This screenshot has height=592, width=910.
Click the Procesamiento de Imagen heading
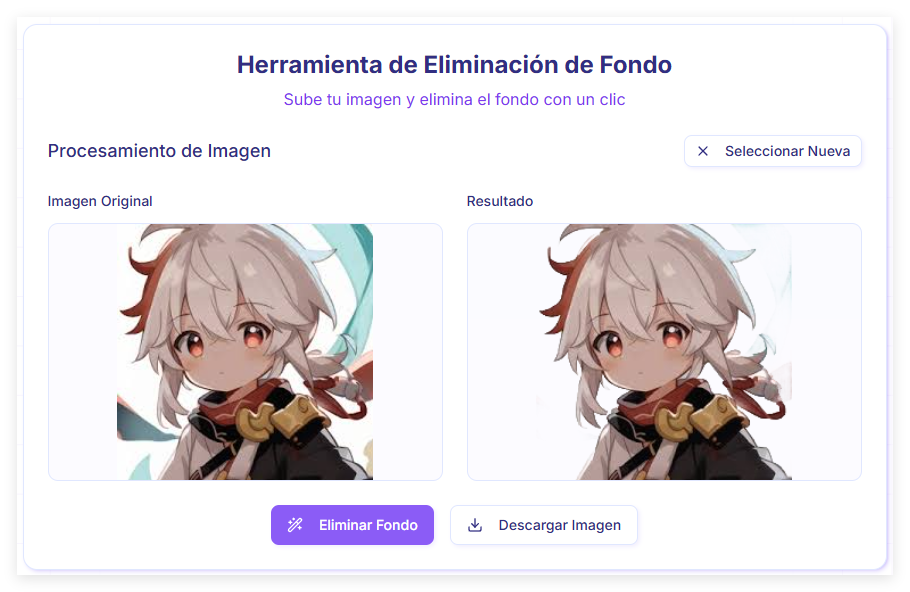[x=159, y=151]
